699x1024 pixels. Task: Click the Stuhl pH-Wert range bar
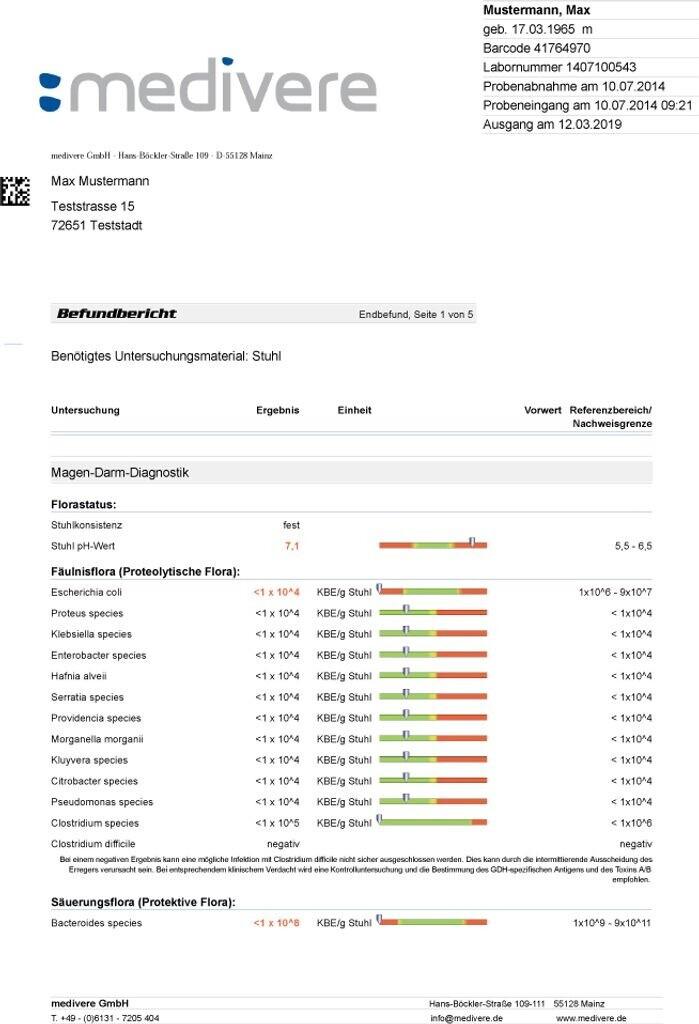[432, 545]
